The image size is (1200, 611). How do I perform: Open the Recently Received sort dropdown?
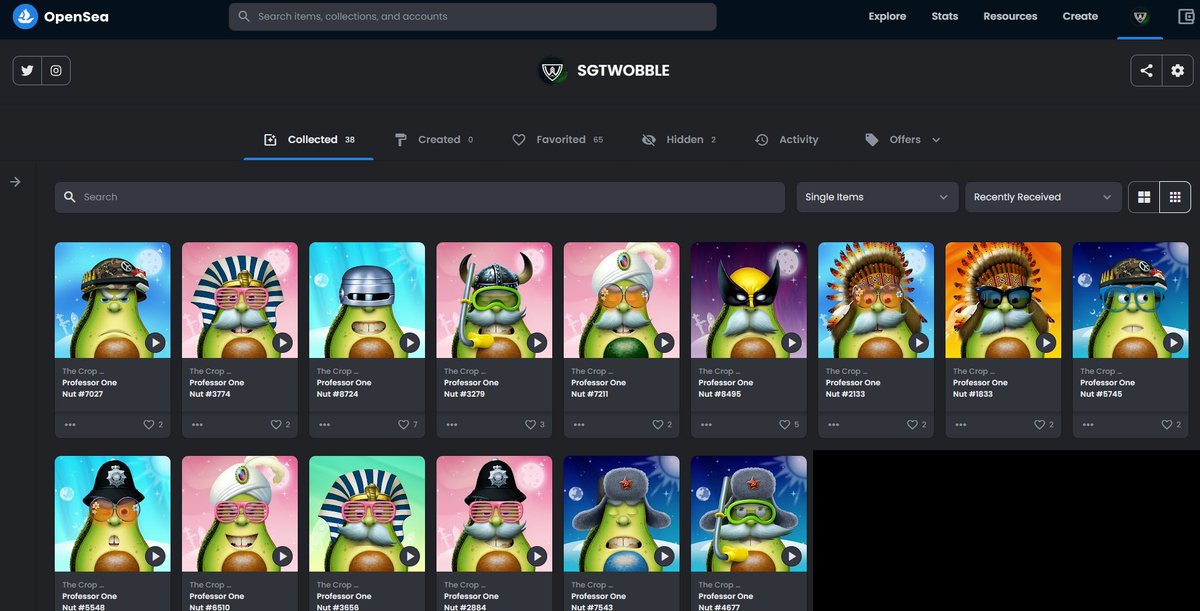1043,197
